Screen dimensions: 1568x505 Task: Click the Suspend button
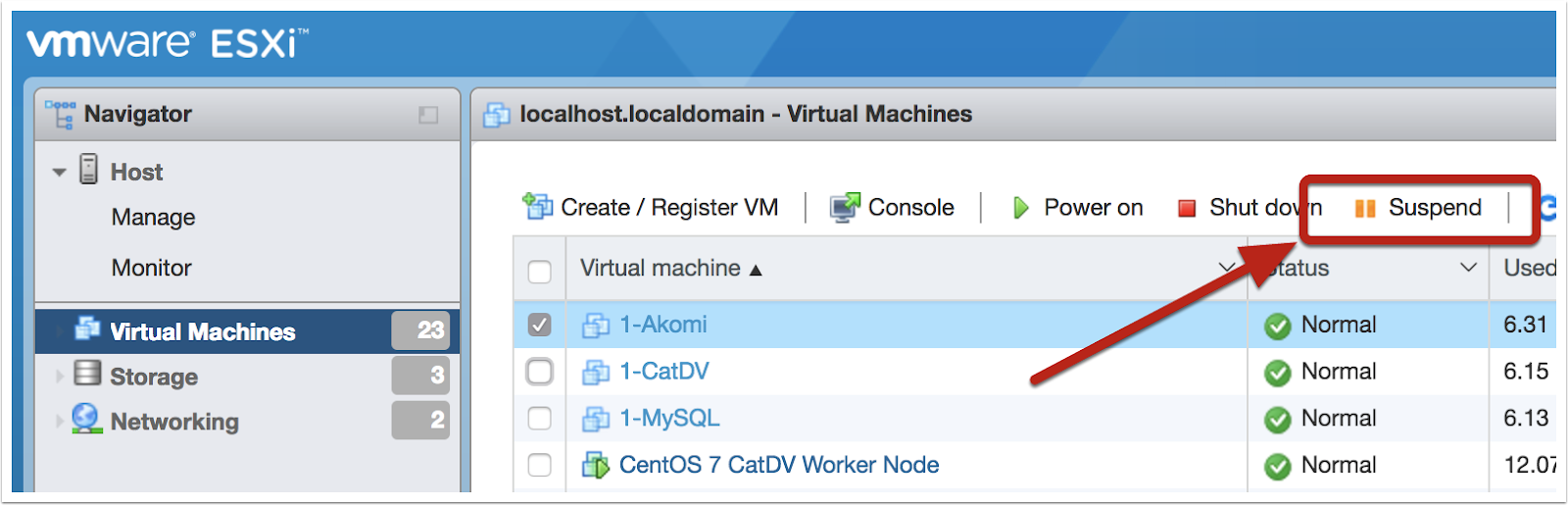pyautogui.click(x=1418, y=208)
